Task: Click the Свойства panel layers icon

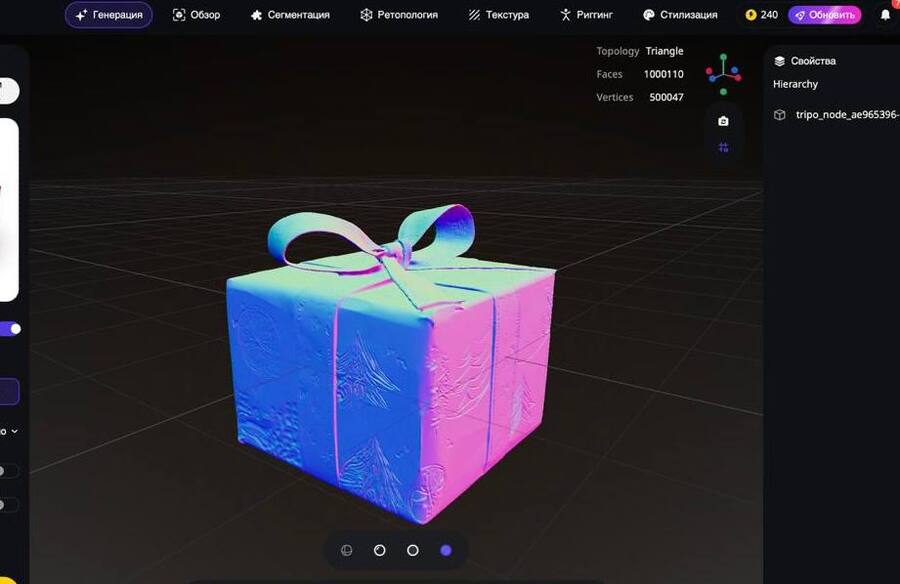Action: coord(779,61)
